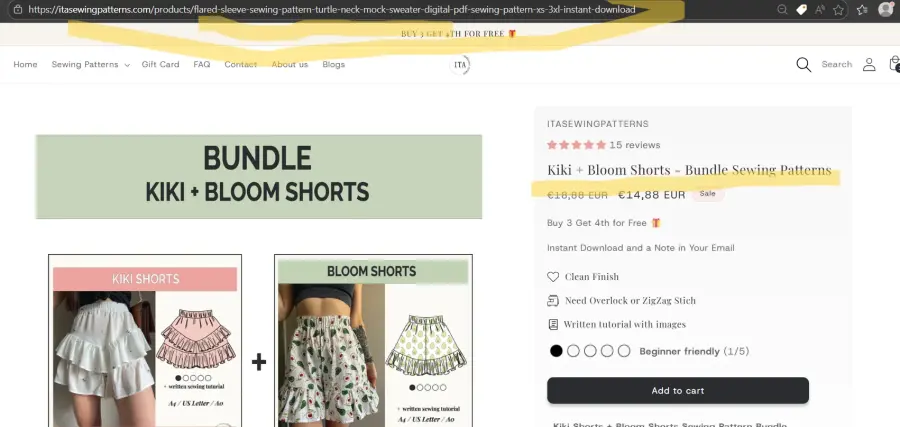900x427 pixels.
Task: Click the read aloud icon
Action: 819,9
